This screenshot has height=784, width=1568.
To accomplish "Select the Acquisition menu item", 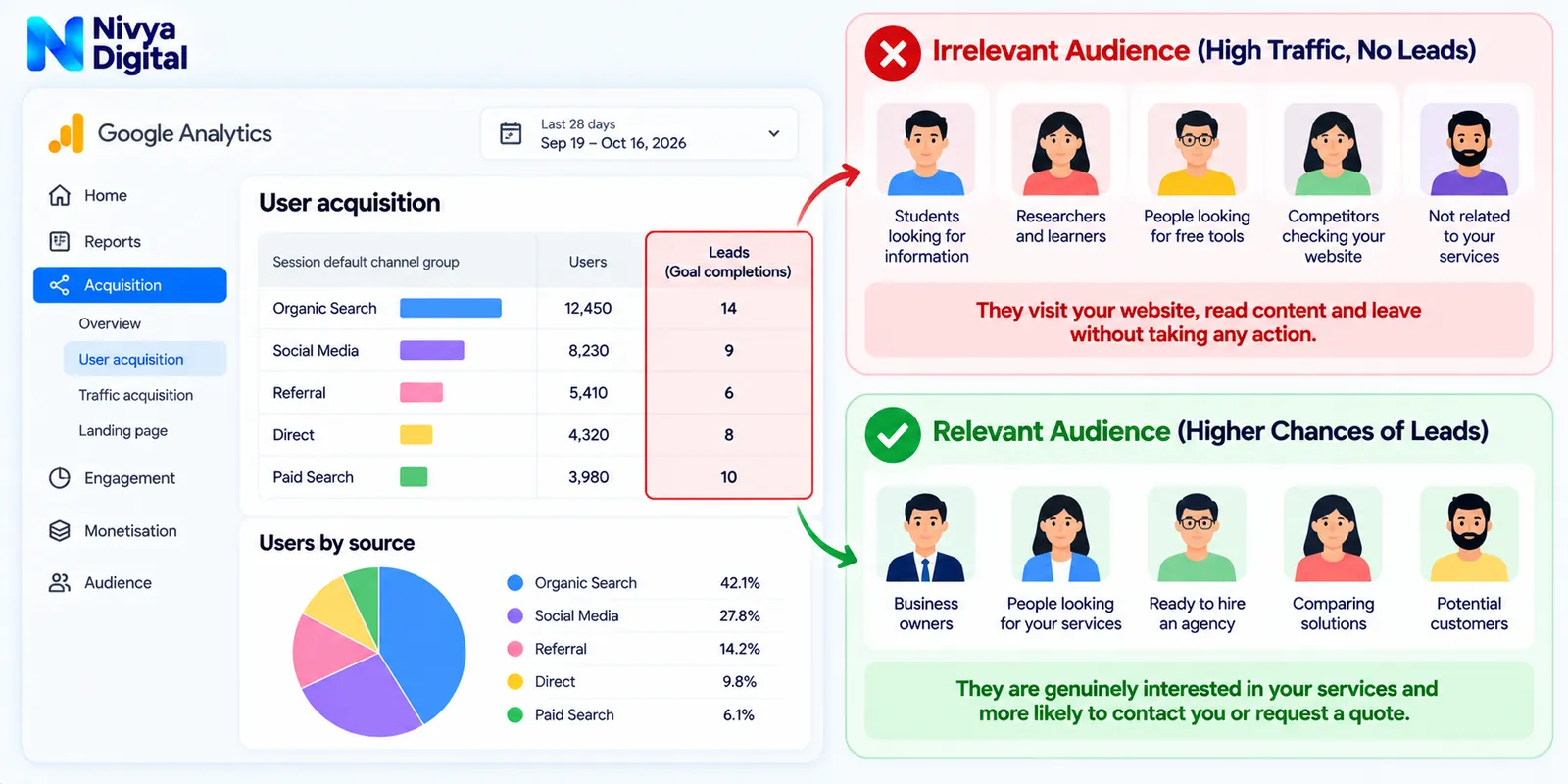I will click(x=130, y=285).
